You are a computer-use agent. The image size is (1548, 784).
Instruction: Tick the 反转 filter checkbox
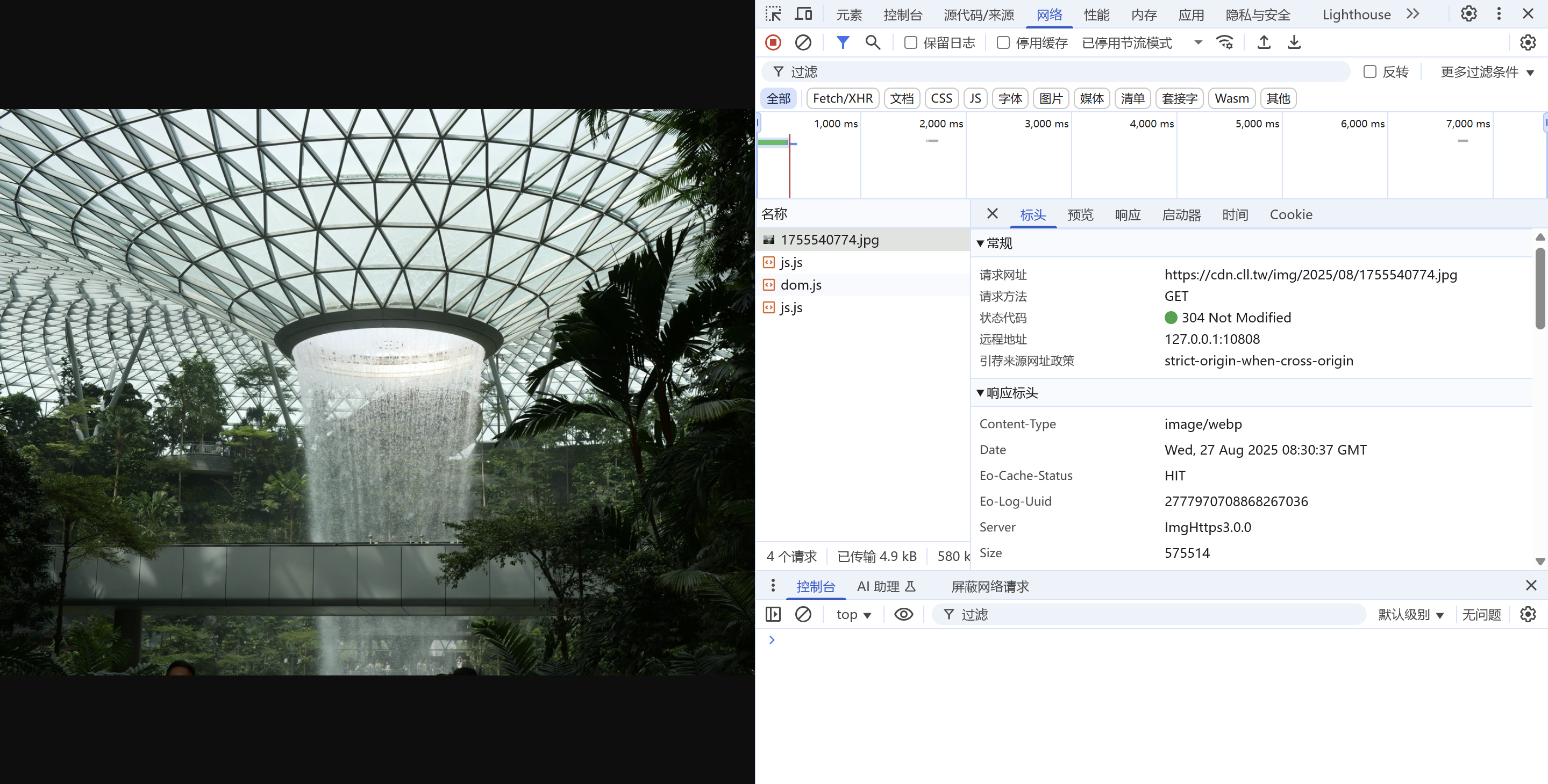1369,72
